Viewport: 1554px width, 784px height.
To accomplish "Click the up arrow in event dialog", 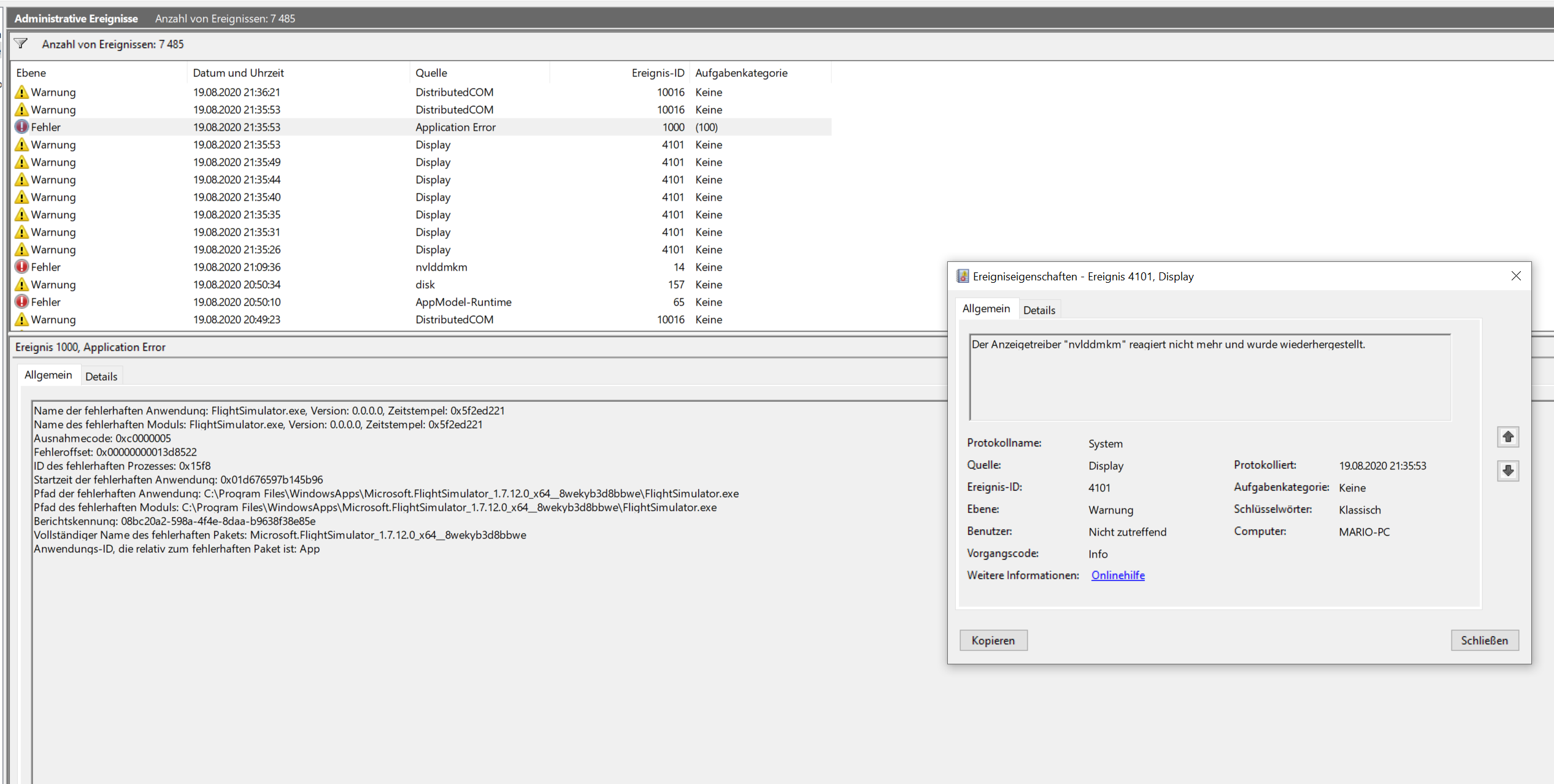I will [x=1507, y=437].
